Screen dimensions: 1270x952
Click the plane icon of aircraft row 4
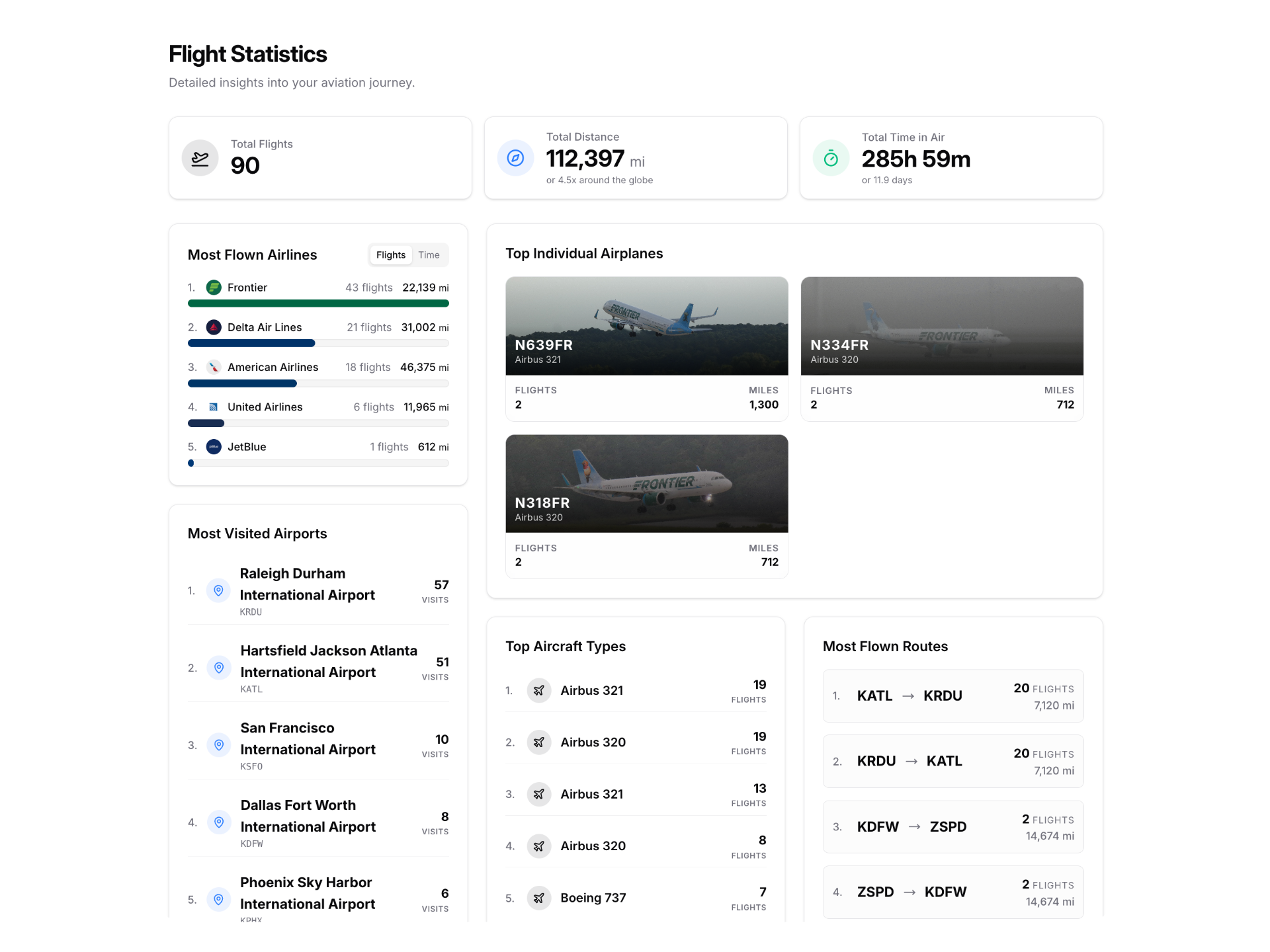[x=539, y=846]
